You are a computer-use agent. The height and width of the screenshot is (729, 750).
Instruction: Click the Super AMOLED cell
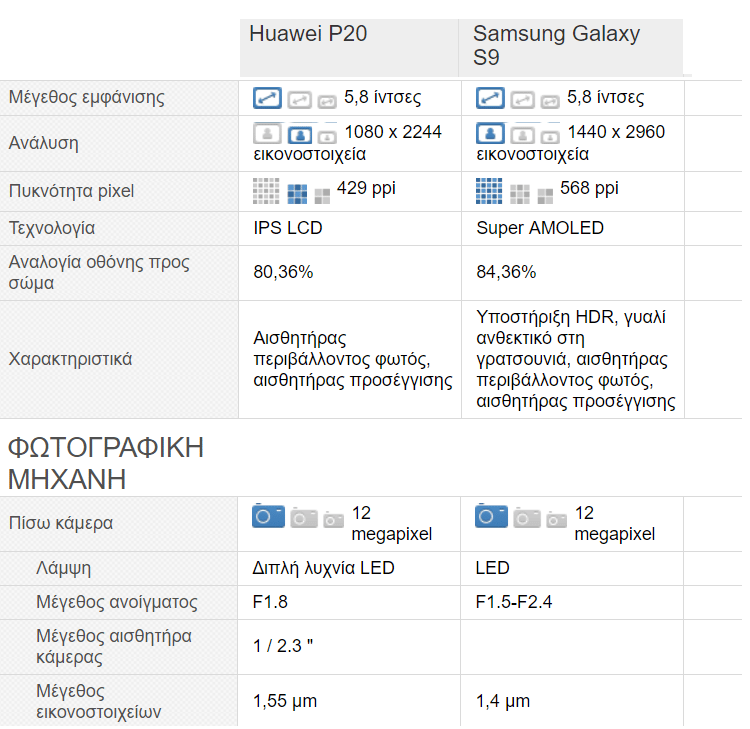click(540, 228)
